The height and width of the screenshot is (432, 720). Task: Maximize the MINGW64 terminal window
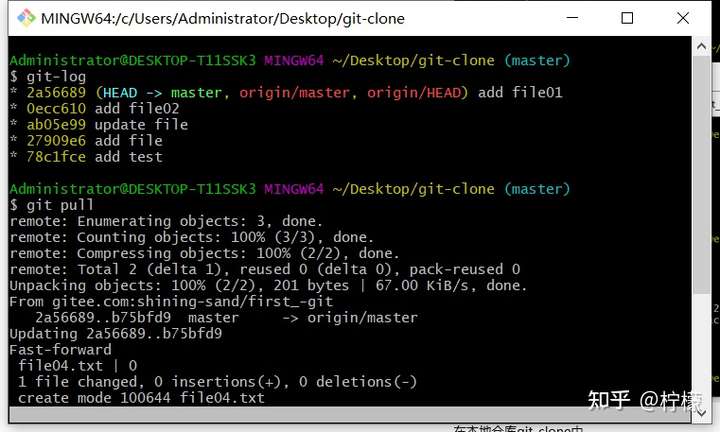[x=627, y=18]
